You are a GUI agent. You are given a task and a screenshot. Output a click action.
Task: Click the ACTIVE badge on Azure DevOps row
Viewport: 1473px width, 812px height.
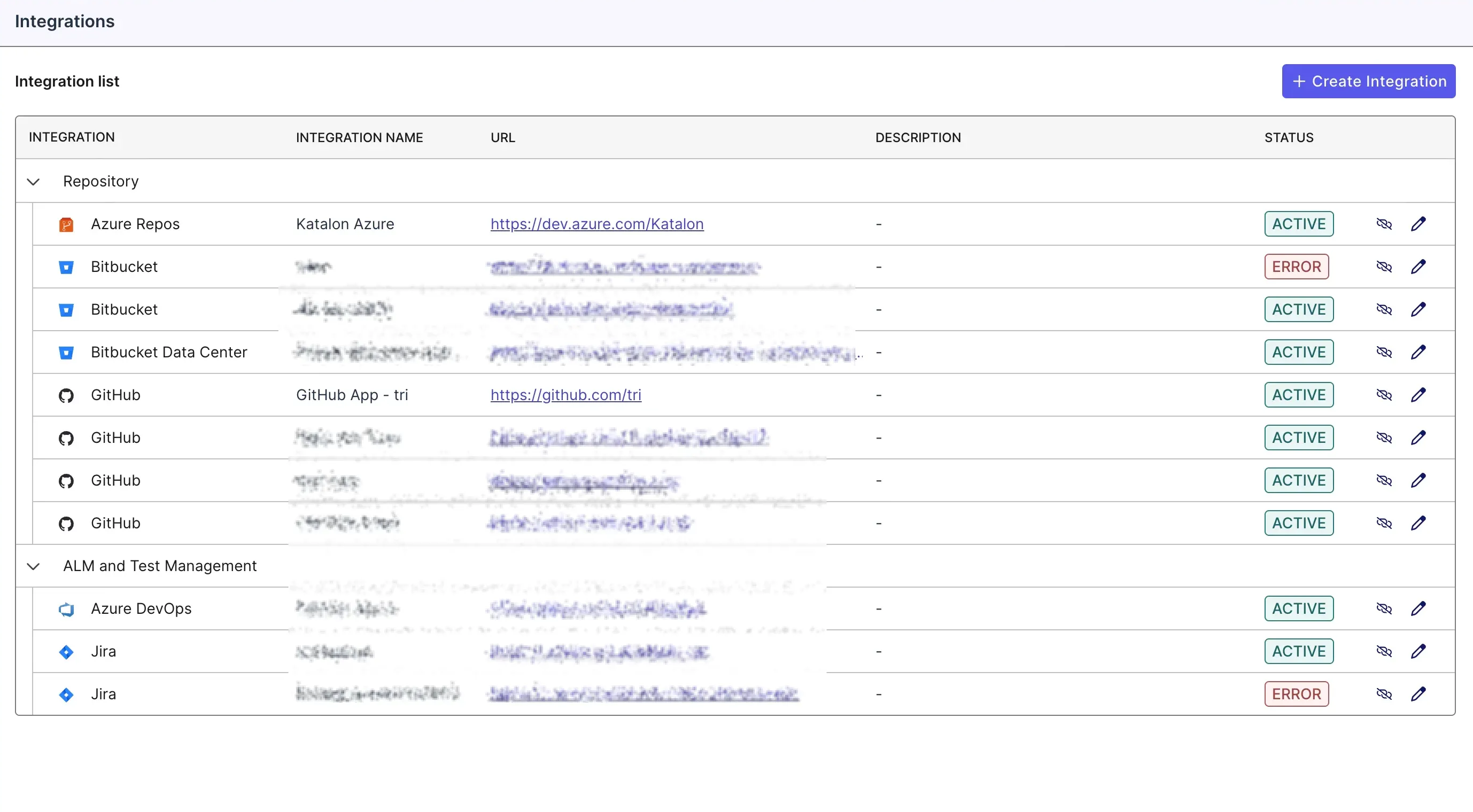tap(1299, 608)
